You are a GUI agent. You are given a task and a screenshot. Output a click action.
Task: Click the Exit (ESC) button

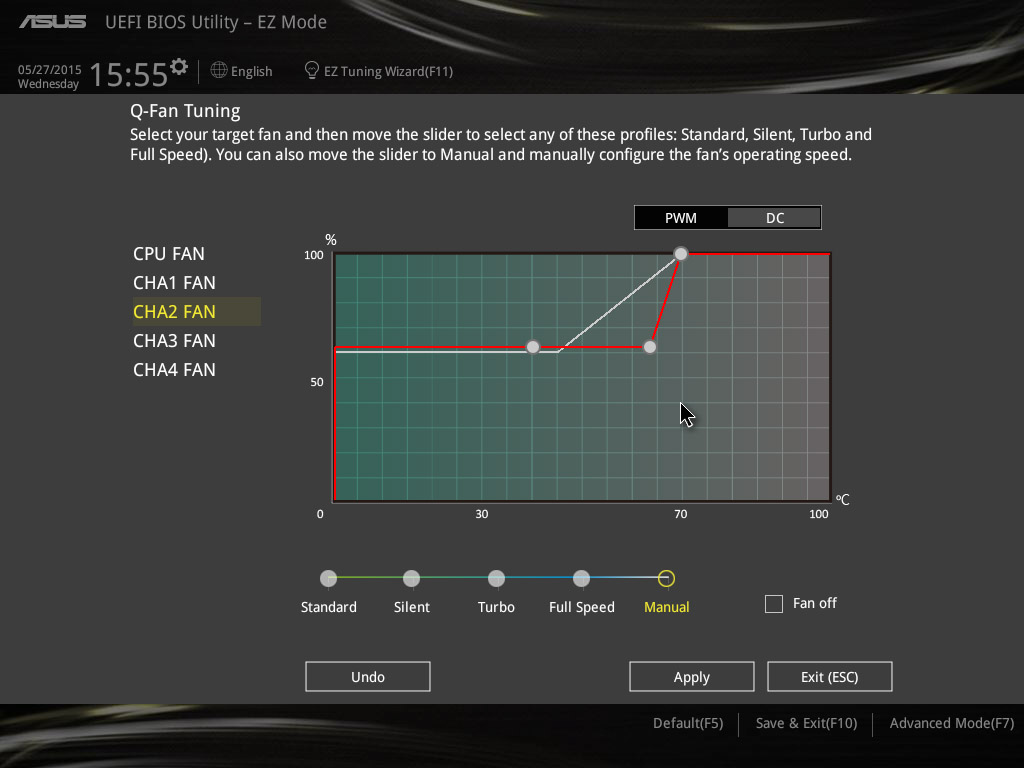click(829, 677)
